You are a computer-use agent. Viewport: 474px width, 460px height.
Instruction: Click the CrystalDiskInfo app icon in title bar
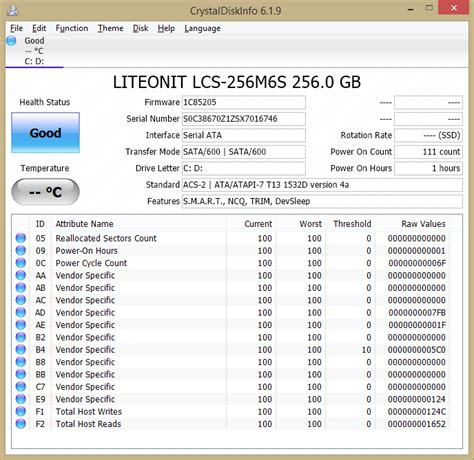coord(13,10)
